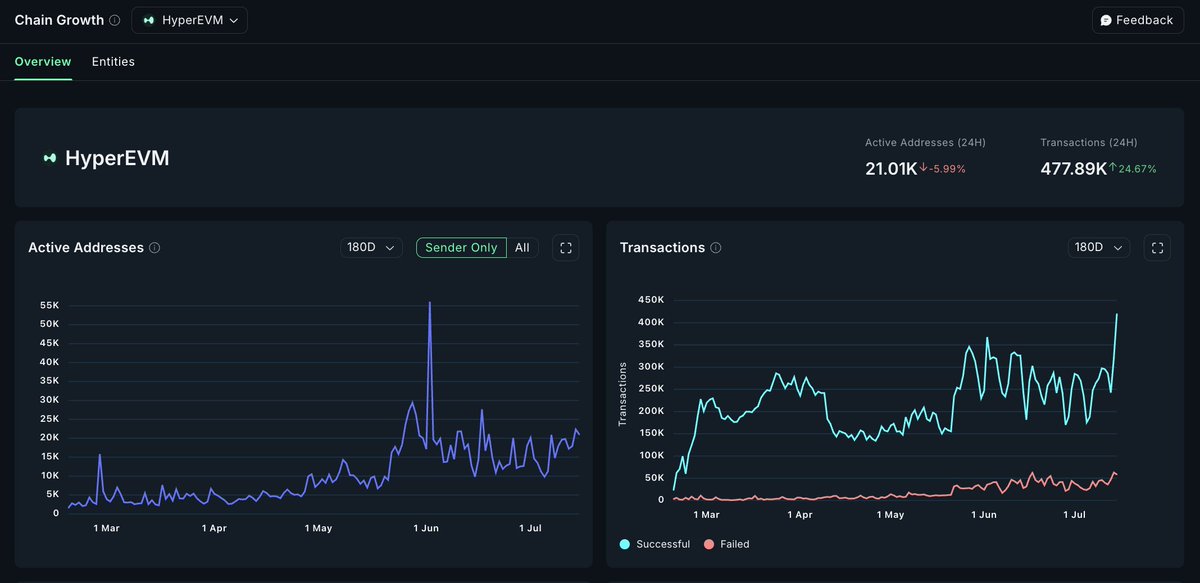This screenshot has height=583, width=1200.
Task: Click the Successful legend color dot
Action: [x=625, y=544]
